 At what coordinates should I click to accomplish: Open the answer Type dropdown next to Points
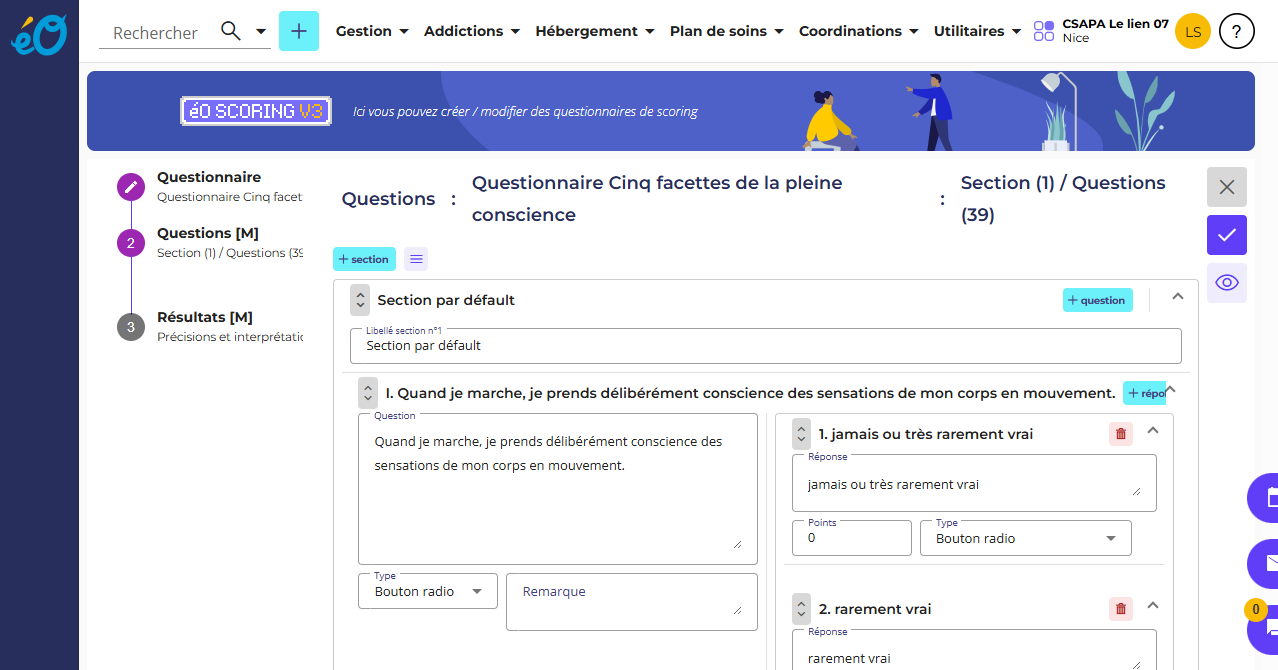[x=1025, y=538]
